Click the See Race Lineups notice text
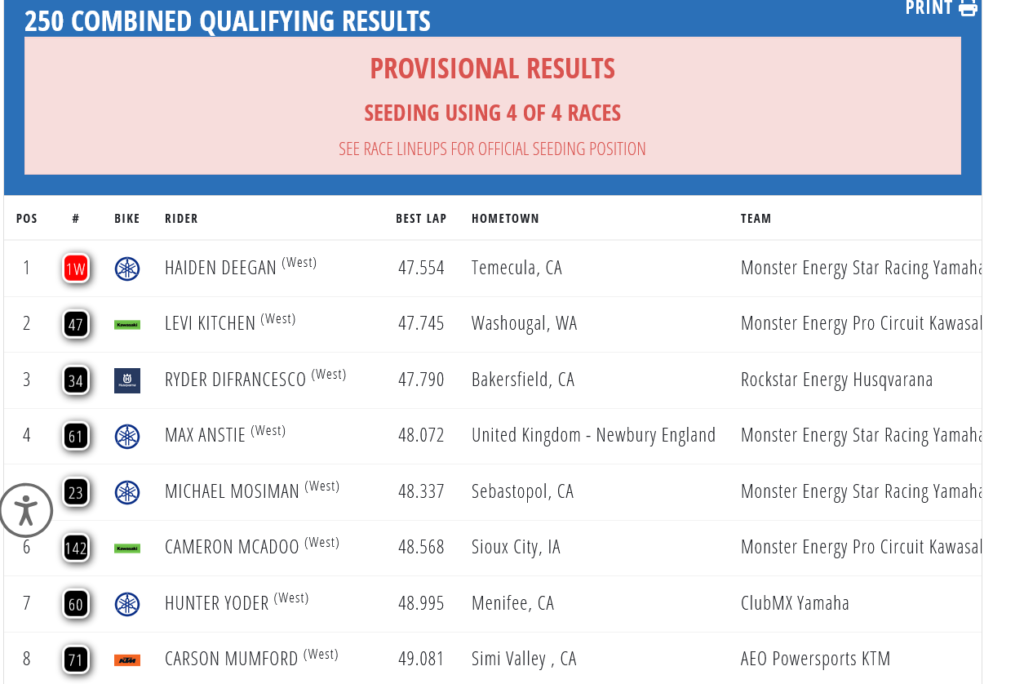Image resolution: width=1024 pixels, height=684 pixels. click(x=492, y=149)
